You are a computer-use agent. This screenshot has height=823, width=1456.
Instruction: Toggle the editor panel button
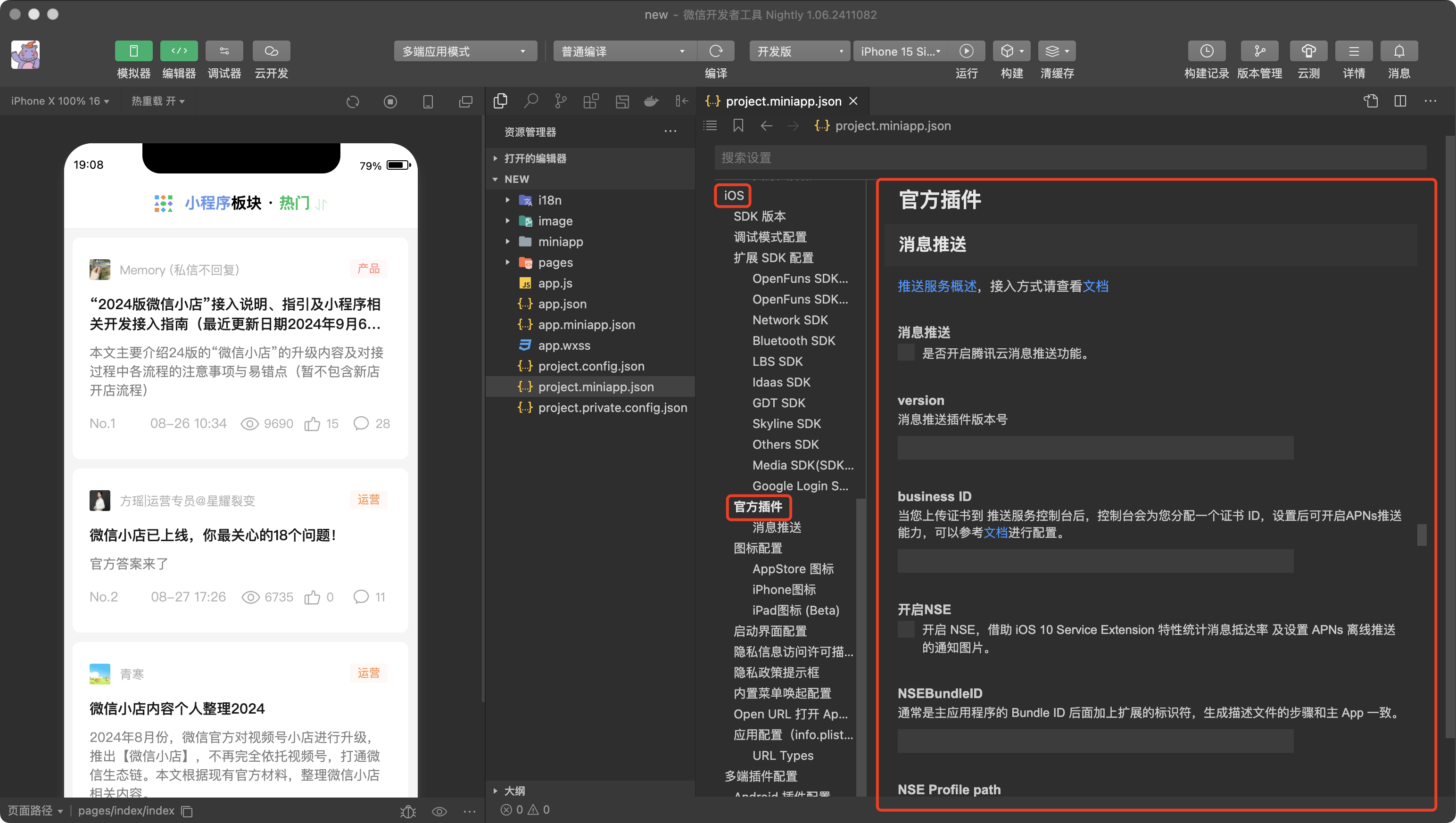click(x=179, y=51)
